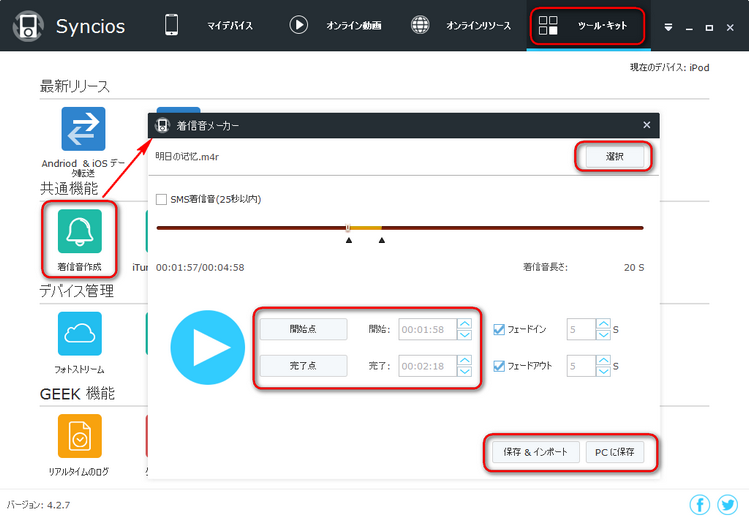Increase end time with up arrow
The image size is (749, 521).
point(464,361)
